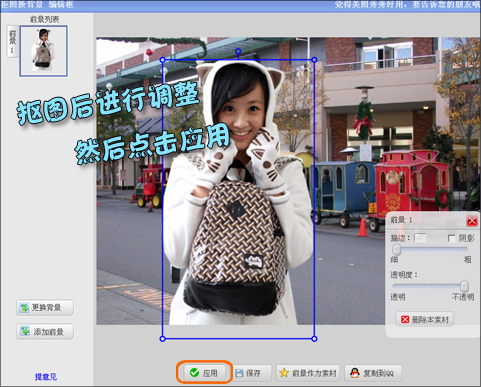Save using the floppy disk 保存 button
The image size is (481, 387).
coord(248,373)
